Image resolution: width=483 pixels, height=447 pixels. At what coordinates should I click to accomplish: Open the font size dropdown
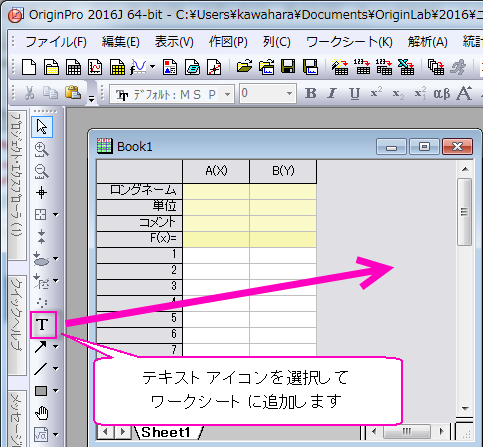click(x=289, y=94)
